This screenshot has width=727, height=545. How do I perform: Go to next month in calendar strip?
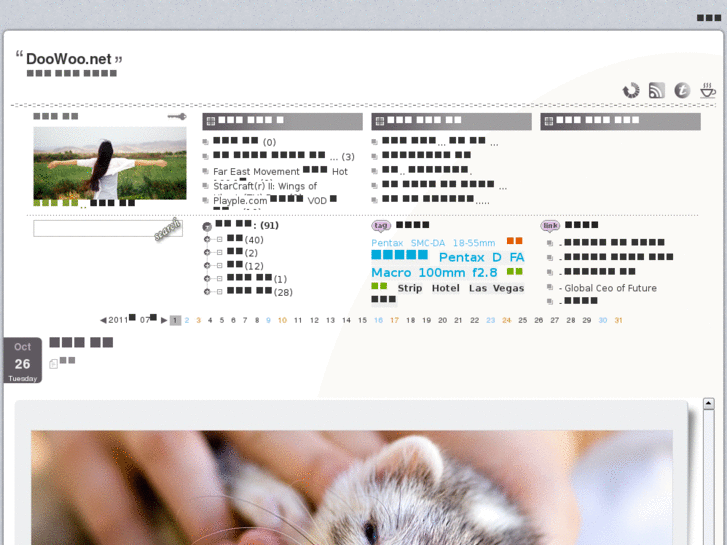164,320
